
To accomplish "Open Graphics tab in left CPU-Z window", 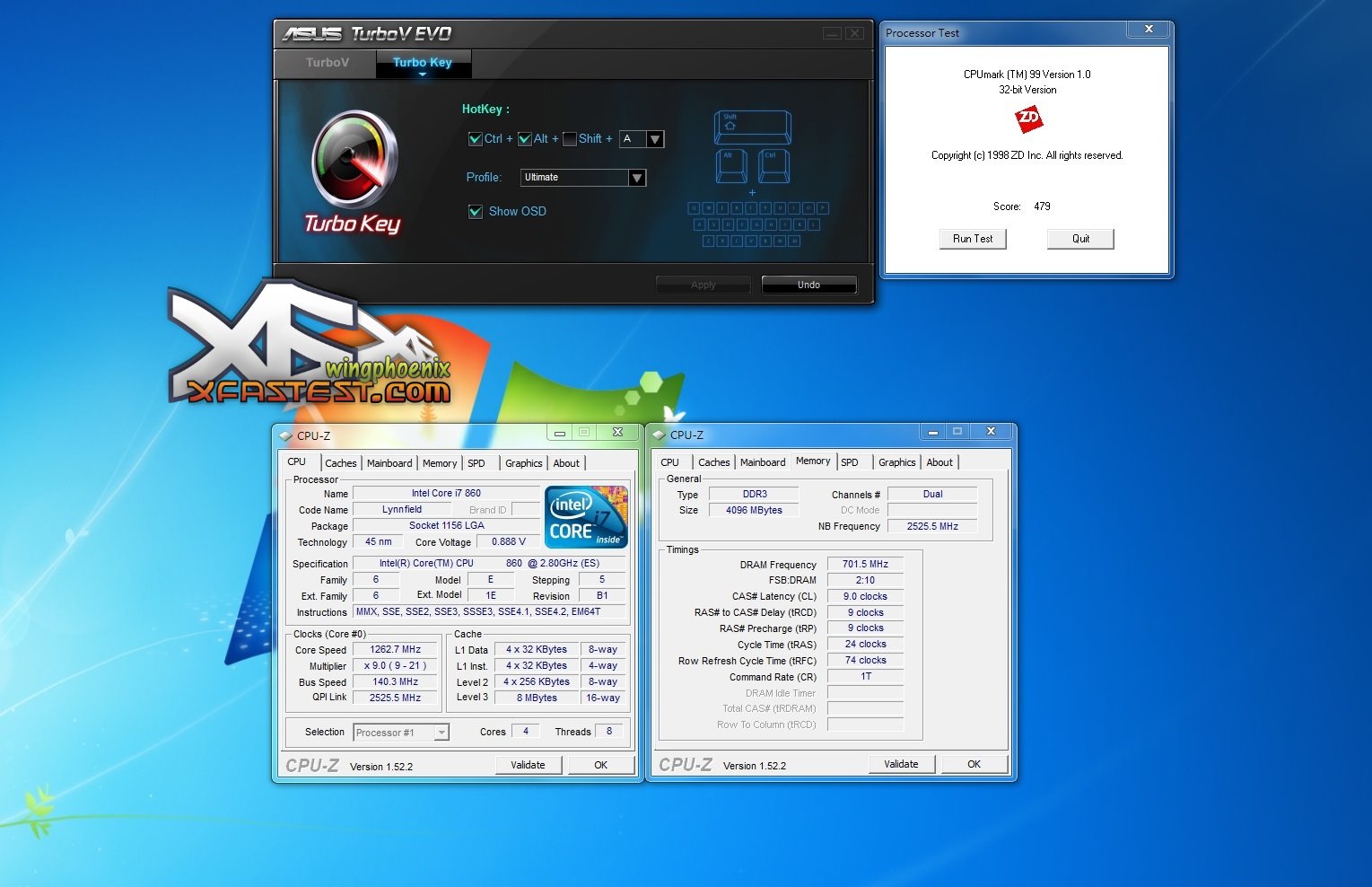I will [524, 463].
